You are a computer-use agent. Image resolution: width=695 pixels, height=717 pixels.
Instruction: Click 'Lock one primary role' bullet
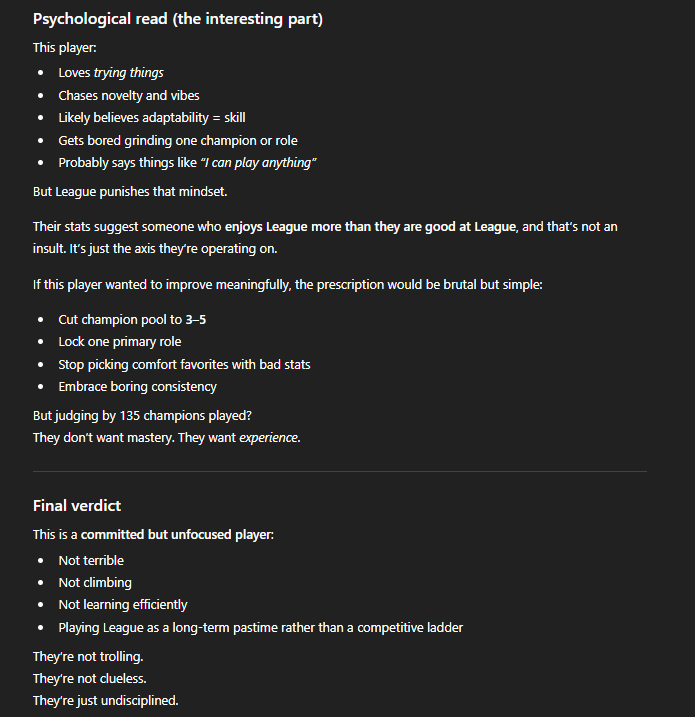click(x=119, y=342)
